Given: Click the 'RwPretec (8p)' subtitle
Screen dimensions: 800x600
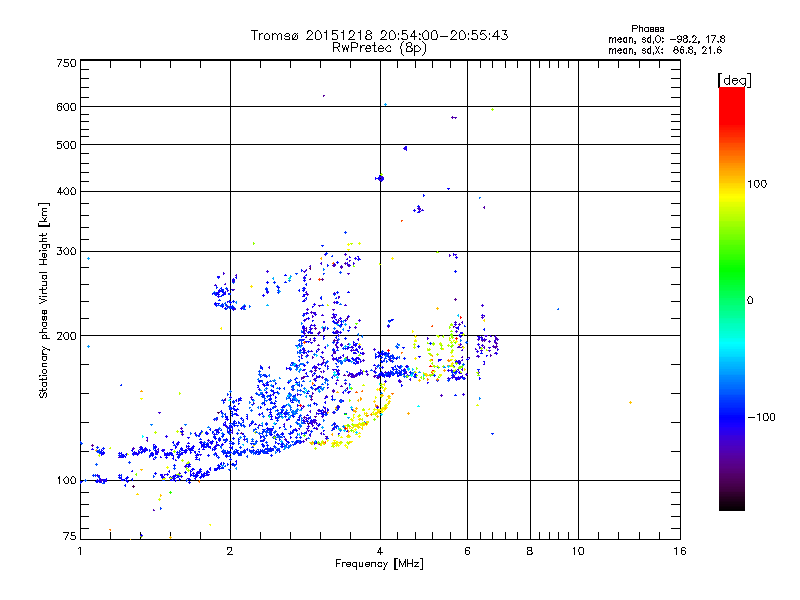Looking at the screenshot, I should click(379, 48).
